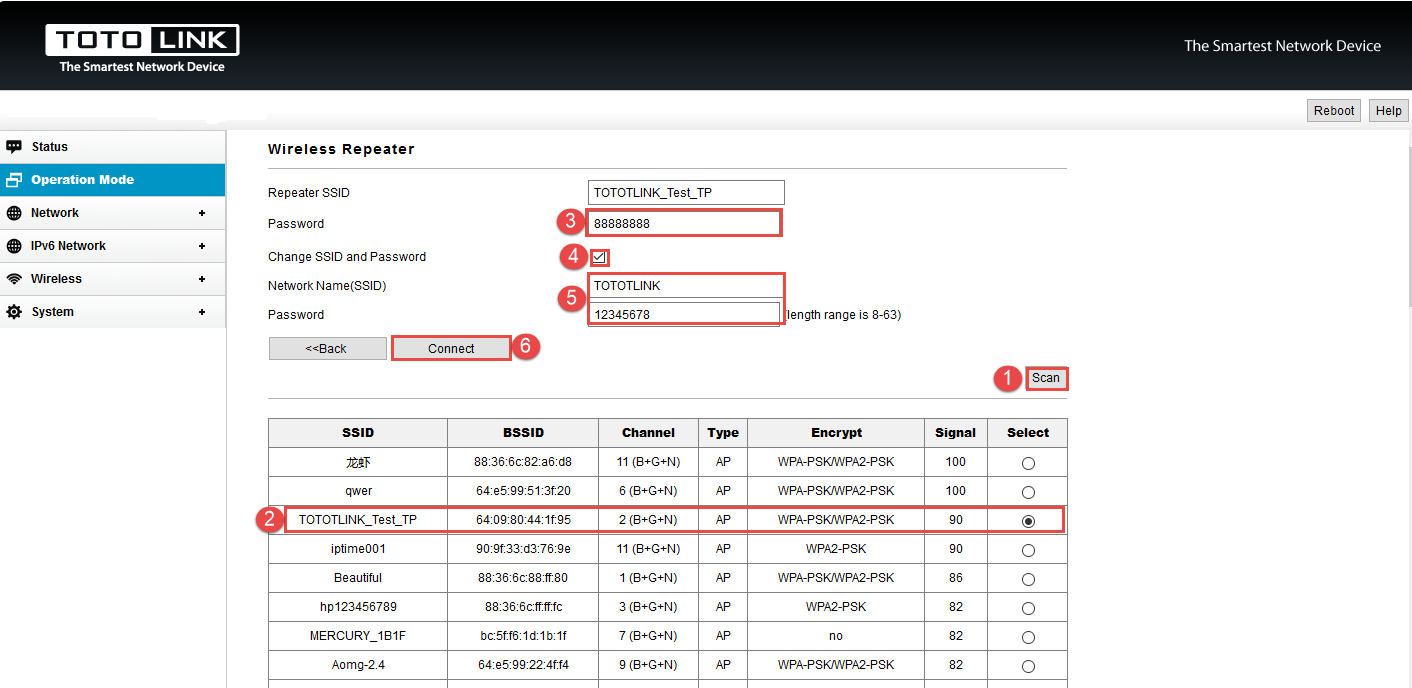Click the Channel column header
Screen dimensions: 1412x688
click(648, 433)
